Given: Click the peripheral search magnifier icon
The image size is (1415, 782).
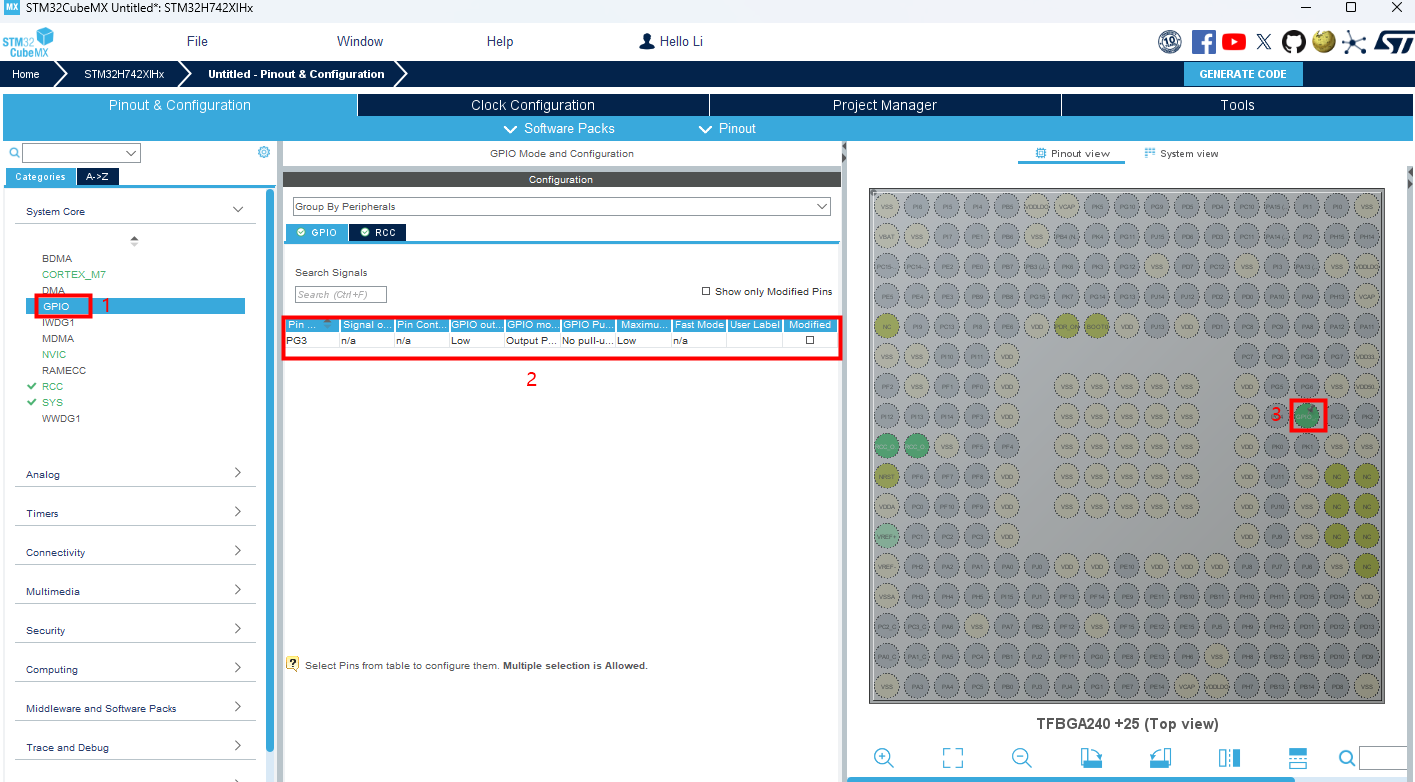Looking at the screenshot, I should [14, 153].
